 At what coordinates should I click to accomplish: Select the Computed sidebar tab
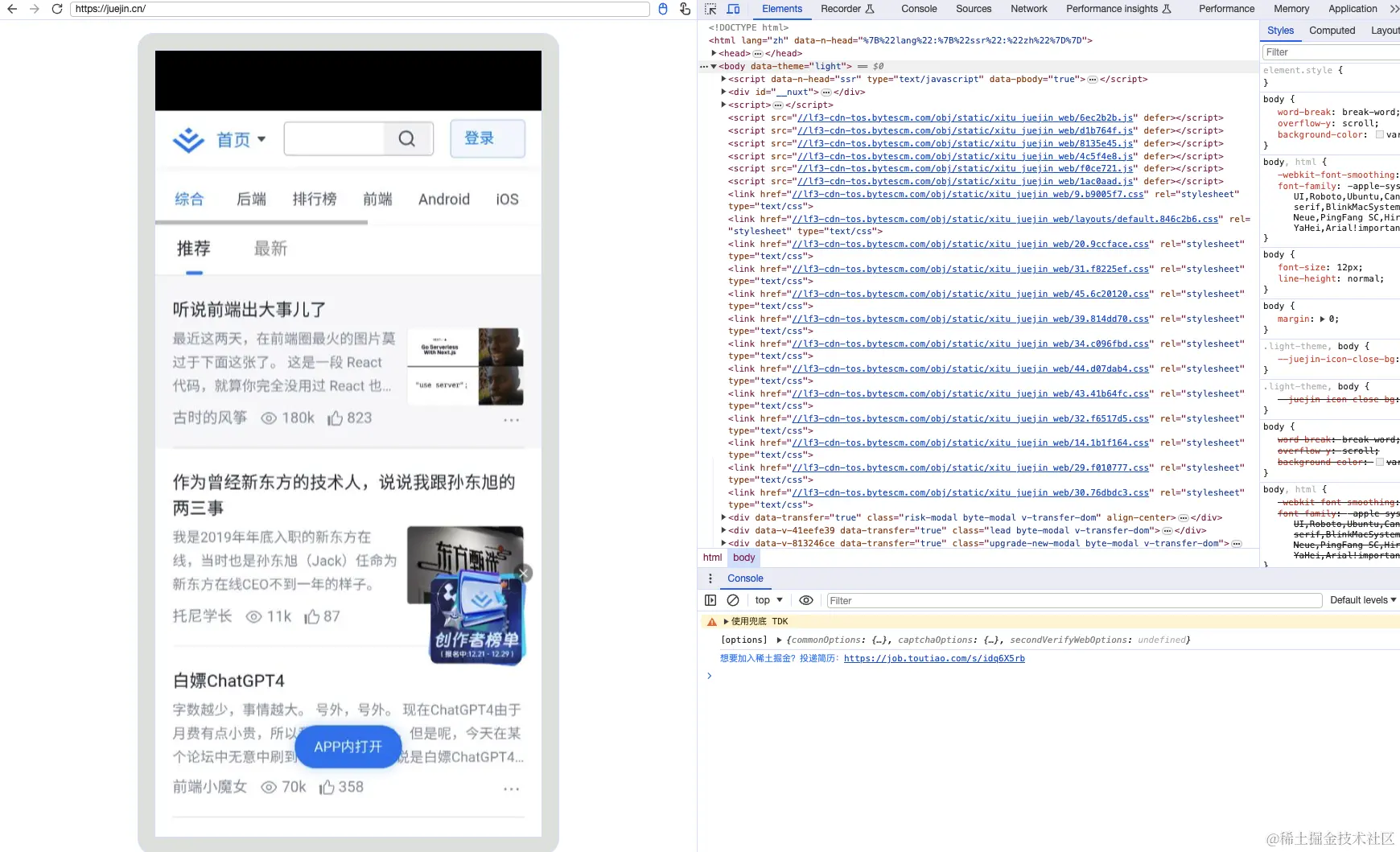(1332, 31)
